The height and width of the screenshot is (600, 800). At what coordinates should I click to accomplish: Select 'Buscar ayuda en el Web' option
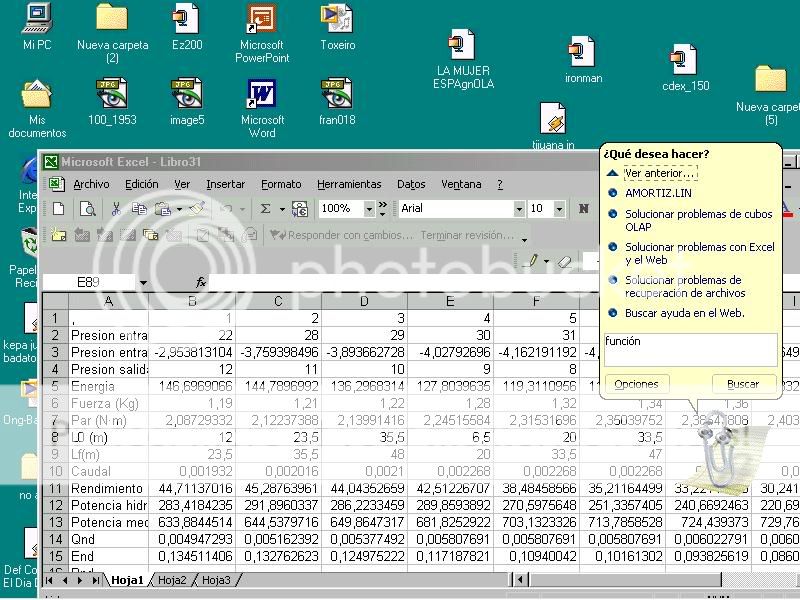(684, 314)
